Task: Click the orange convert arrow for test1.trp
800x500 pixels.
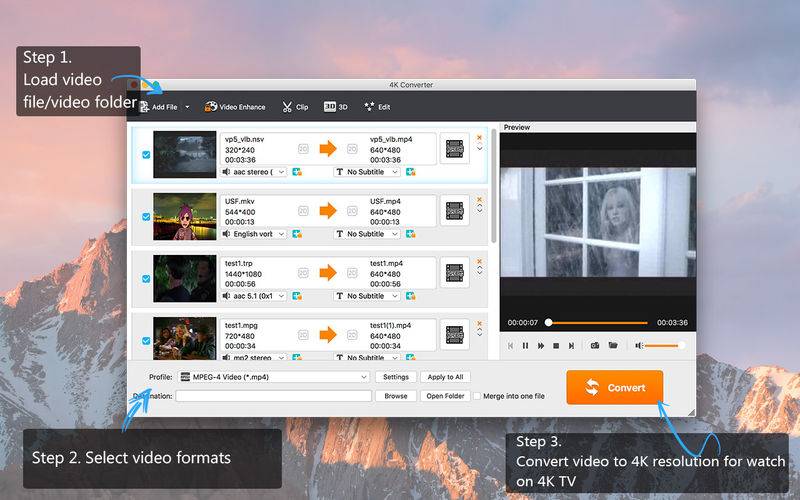Action: [328, 273]
